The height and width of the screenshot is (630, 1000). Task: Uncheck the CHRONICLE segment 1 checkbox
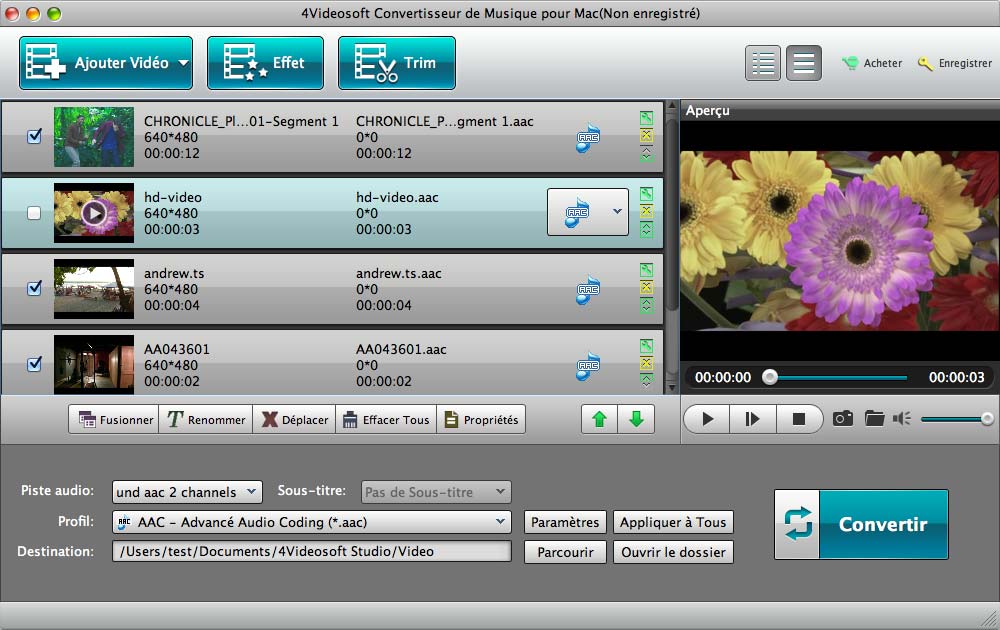tap(34, 136)
